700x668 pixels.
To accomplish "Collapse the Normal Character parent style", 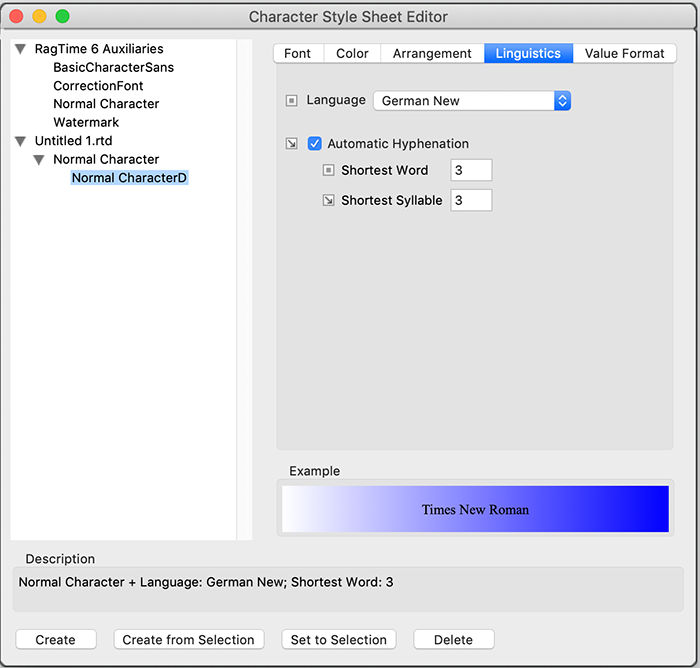I will click(x=39, y=160).
